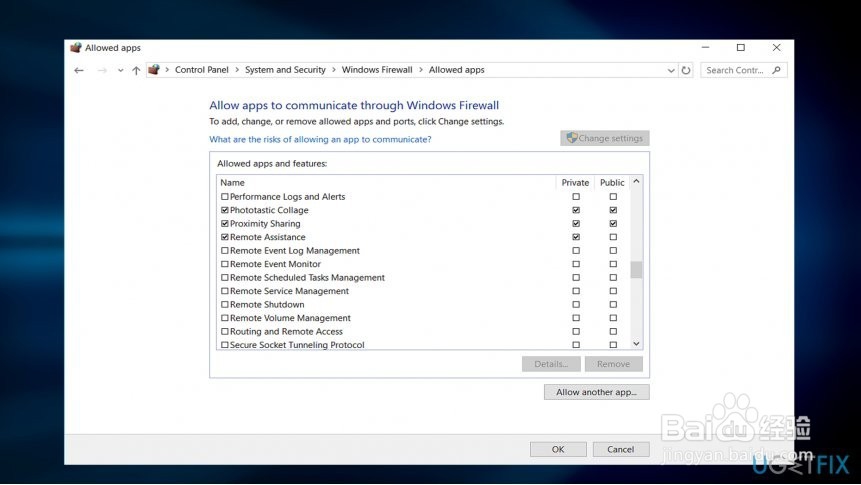This screenshot has height=485, width=861.
Task: Check Remote Scheduled Tasks Management checkbox
Action: coord(225,277)
